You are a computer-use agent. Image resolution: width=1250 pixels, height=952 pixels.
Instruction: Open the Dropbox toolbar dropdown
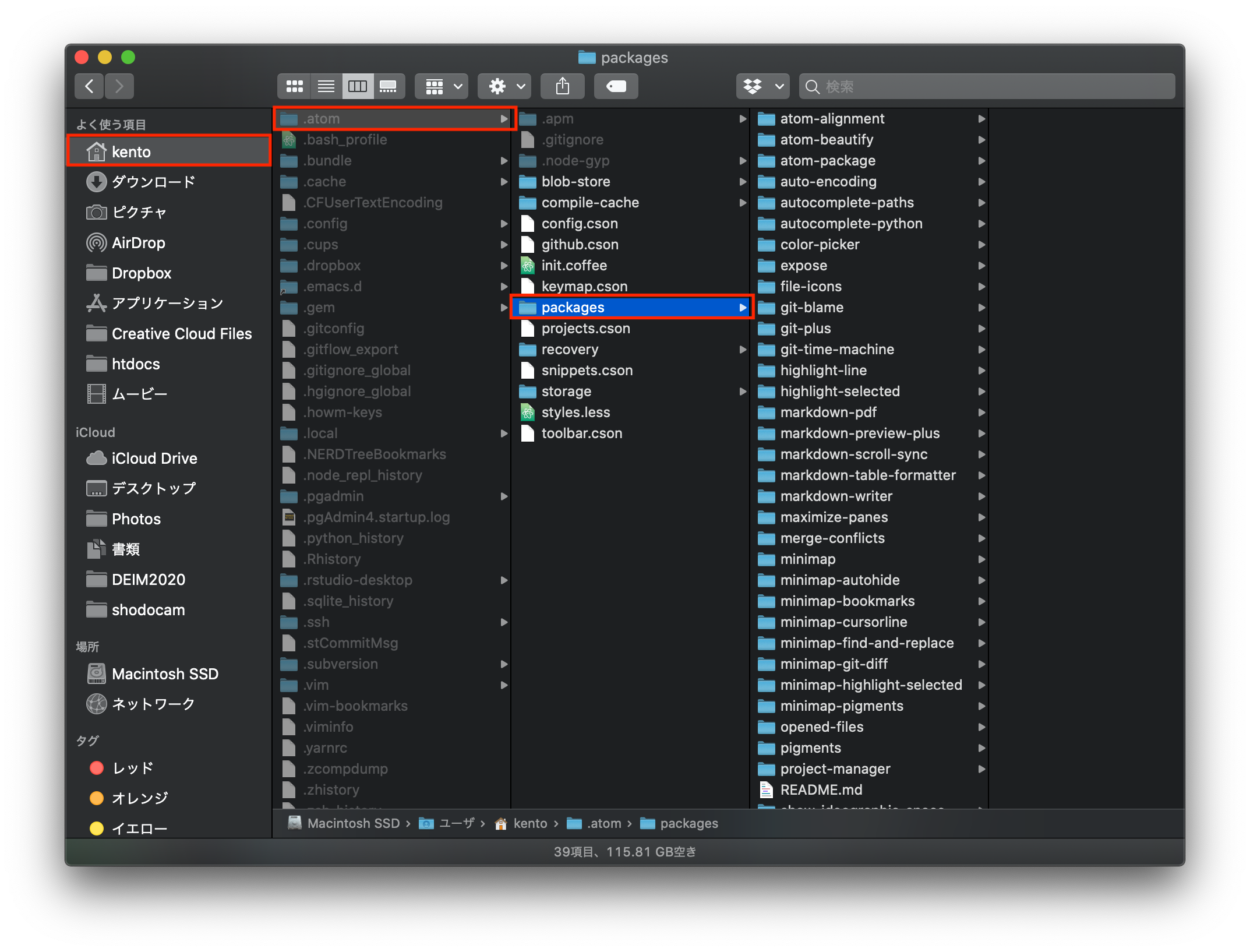(763, 86)
